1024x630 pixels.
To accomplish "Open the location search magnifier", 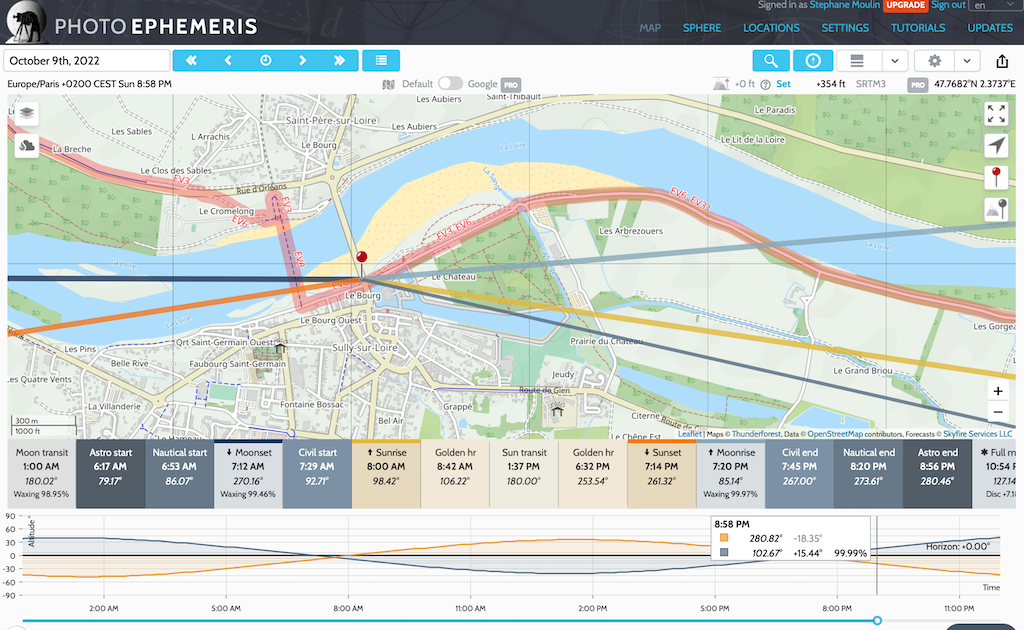I will click(x=771, y=61).
